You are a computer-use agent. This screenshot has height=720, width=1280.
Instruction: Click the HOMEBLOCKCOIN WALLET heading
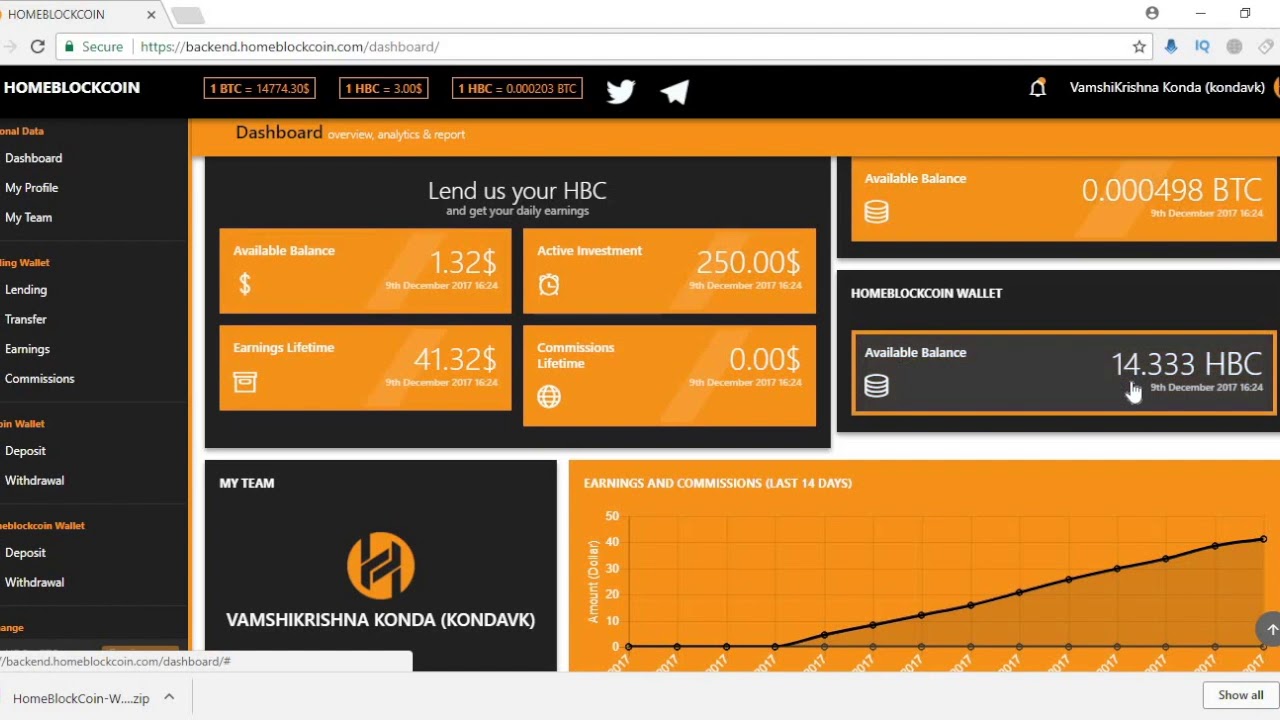point(926,293)
